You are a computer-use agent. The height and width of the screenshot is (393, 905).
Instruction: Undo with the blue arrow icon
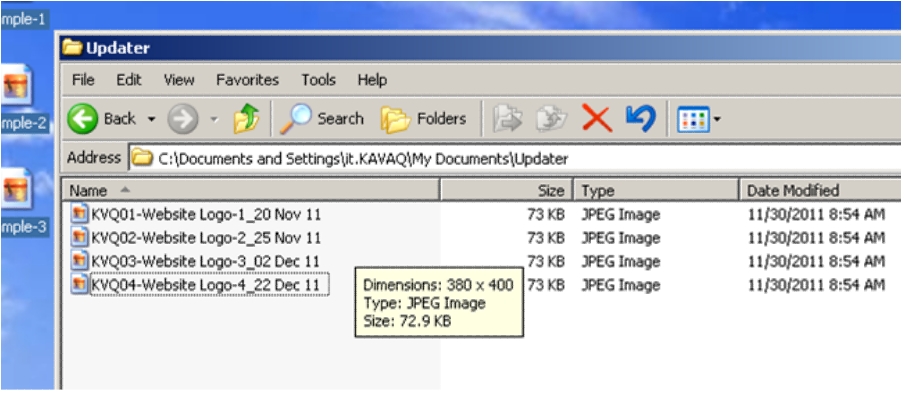[x=641, y=118]
